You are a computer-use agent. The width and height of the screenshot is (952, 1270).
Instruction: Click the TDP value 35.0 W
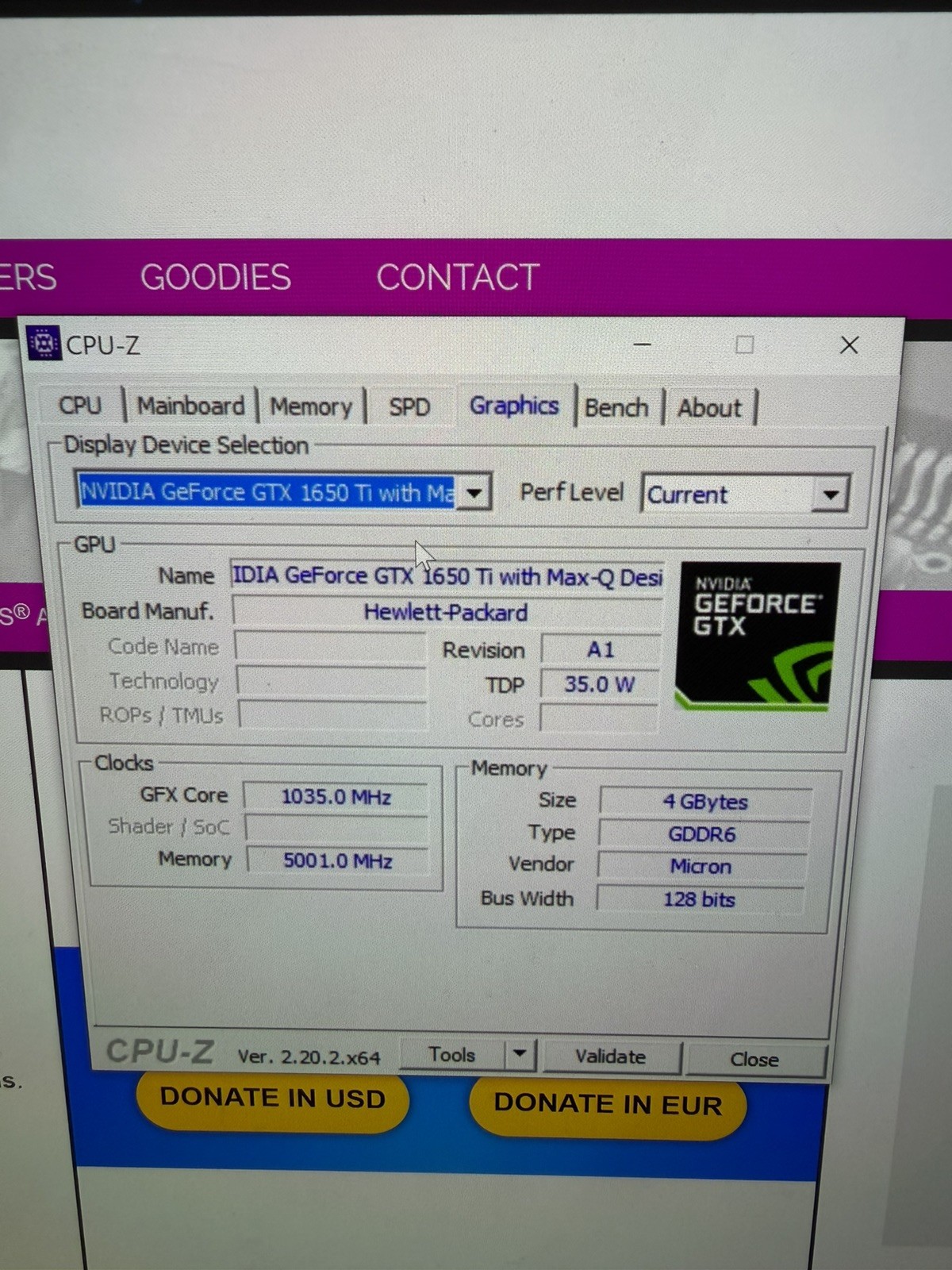[x=600, y=684]
